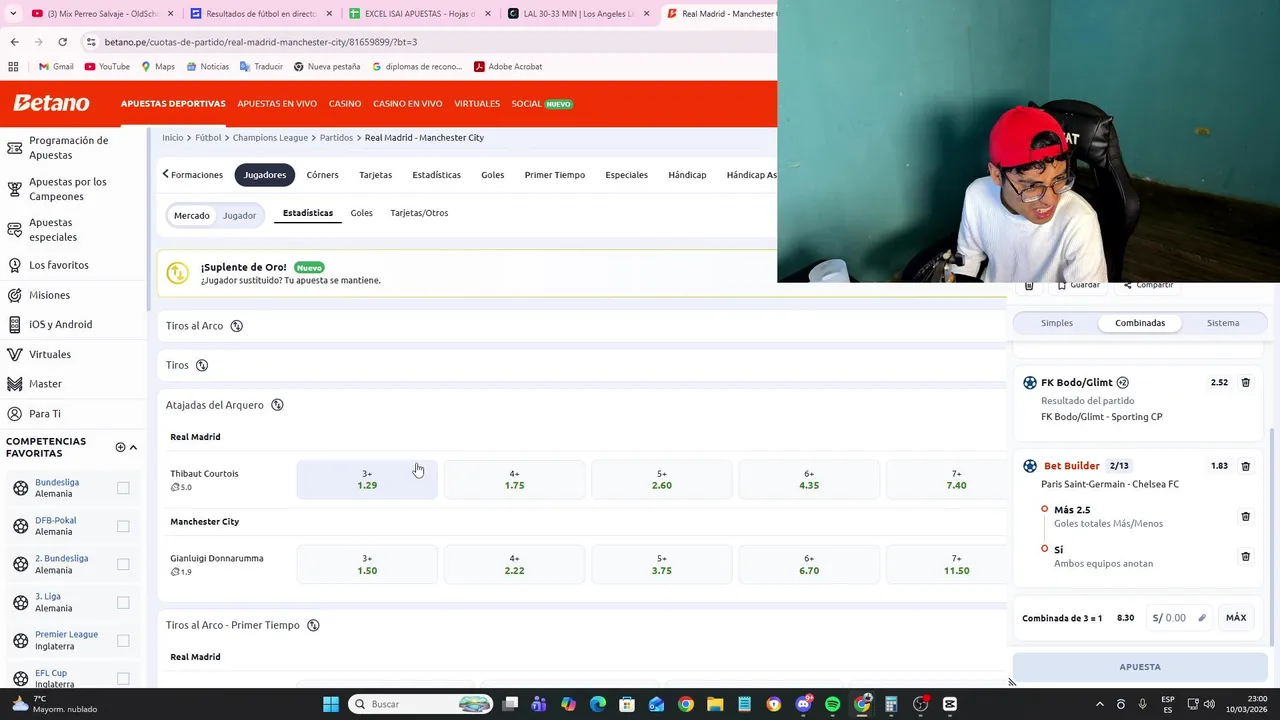Click the Virtuales sidebar icon

tap(14, 354)
